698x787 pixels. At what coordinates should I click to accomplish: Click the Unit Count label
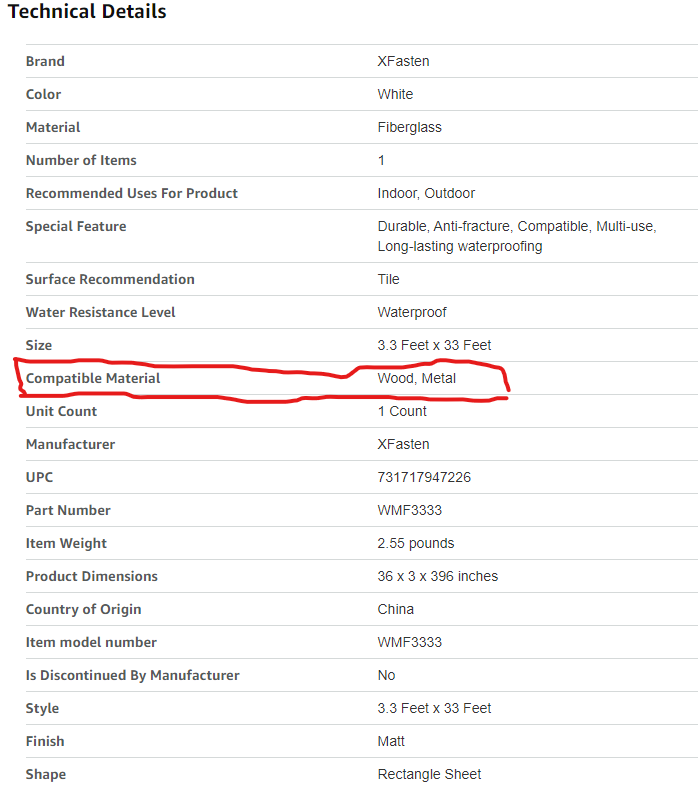(x=62, y=411)
